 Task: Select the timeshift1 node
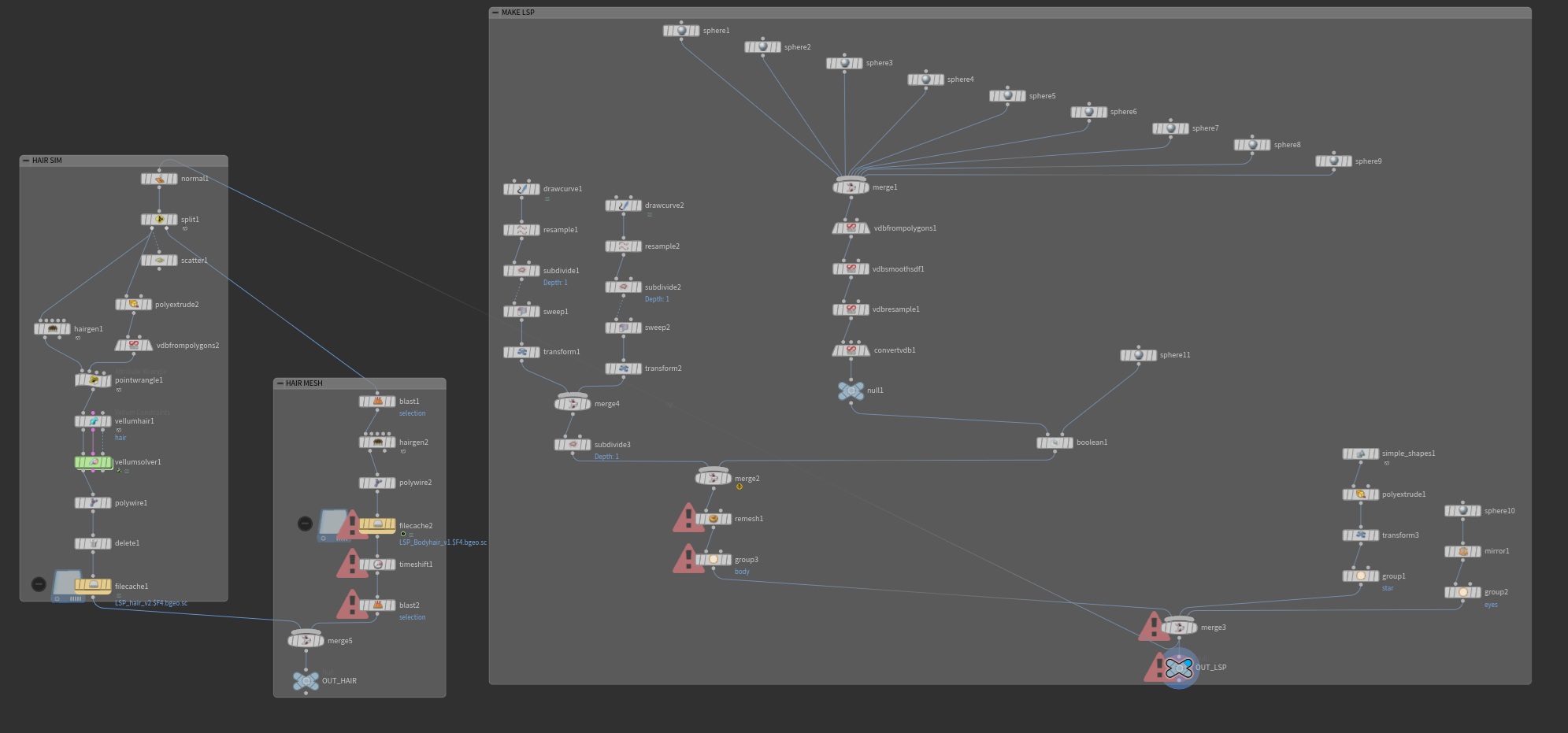(377, 565)
